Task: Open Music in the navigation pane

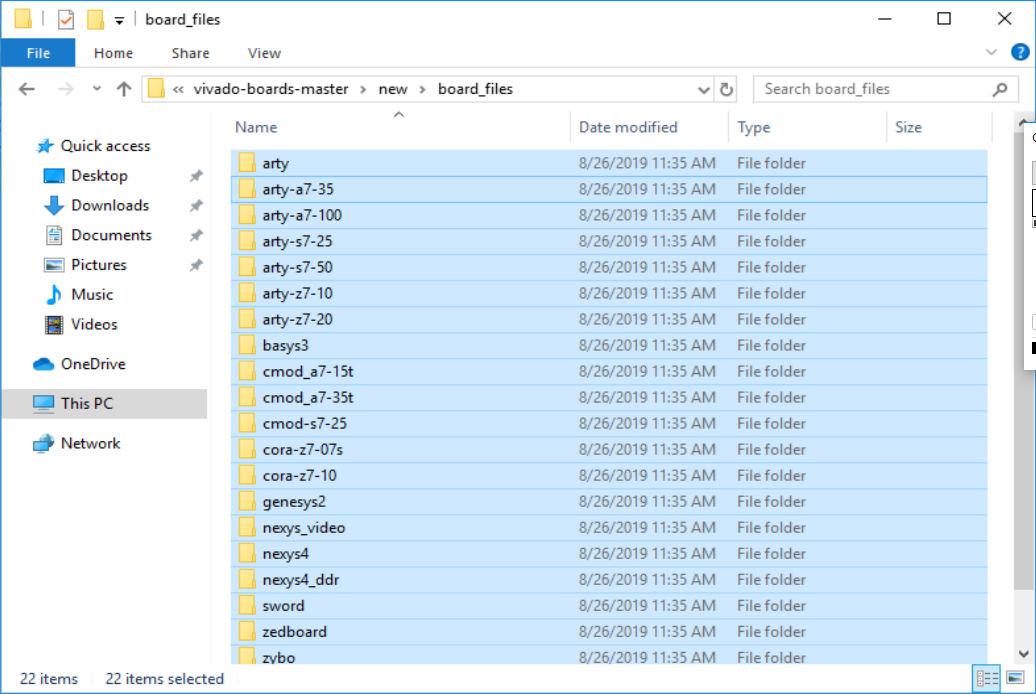Action: (92, 295)
